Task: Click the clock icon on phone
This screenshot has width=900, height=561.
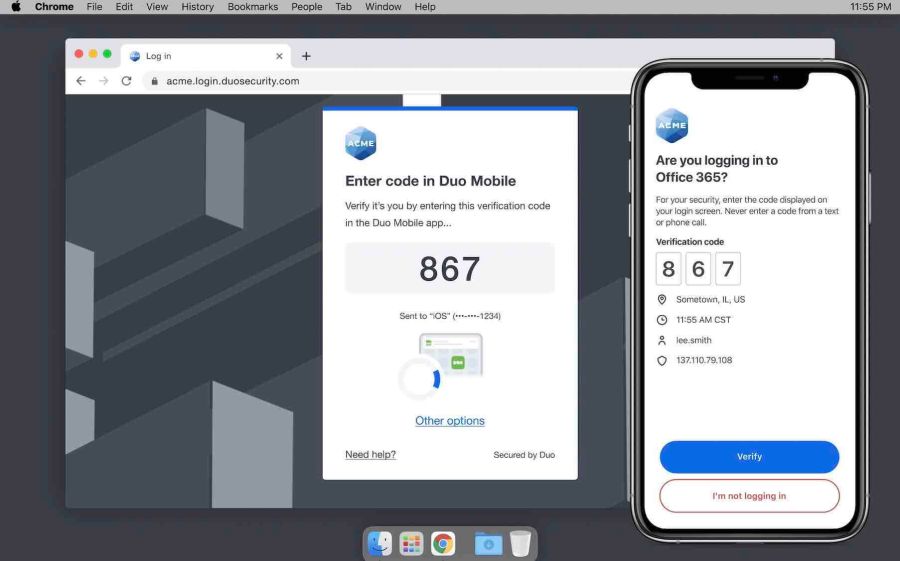Action: tap(662, 320)
